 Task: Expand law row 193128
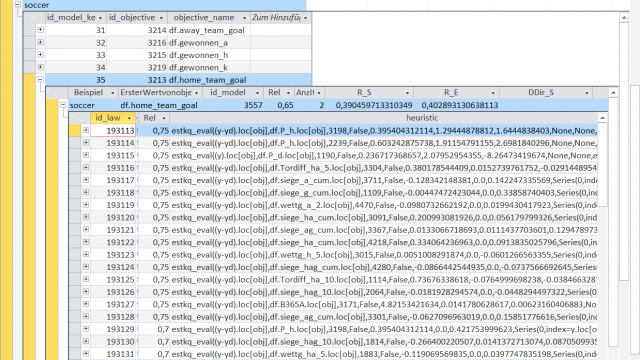[x=86, y=316]
